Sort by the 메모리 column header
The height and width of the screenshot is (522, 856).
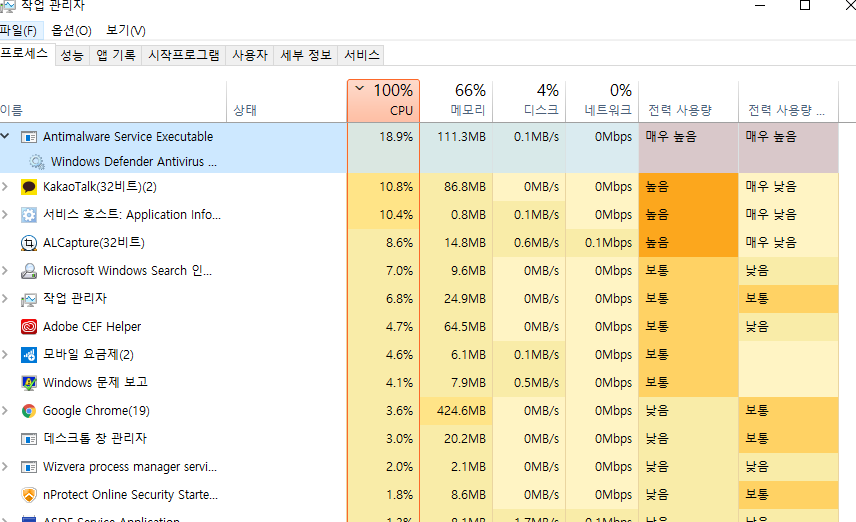[456, 101]
